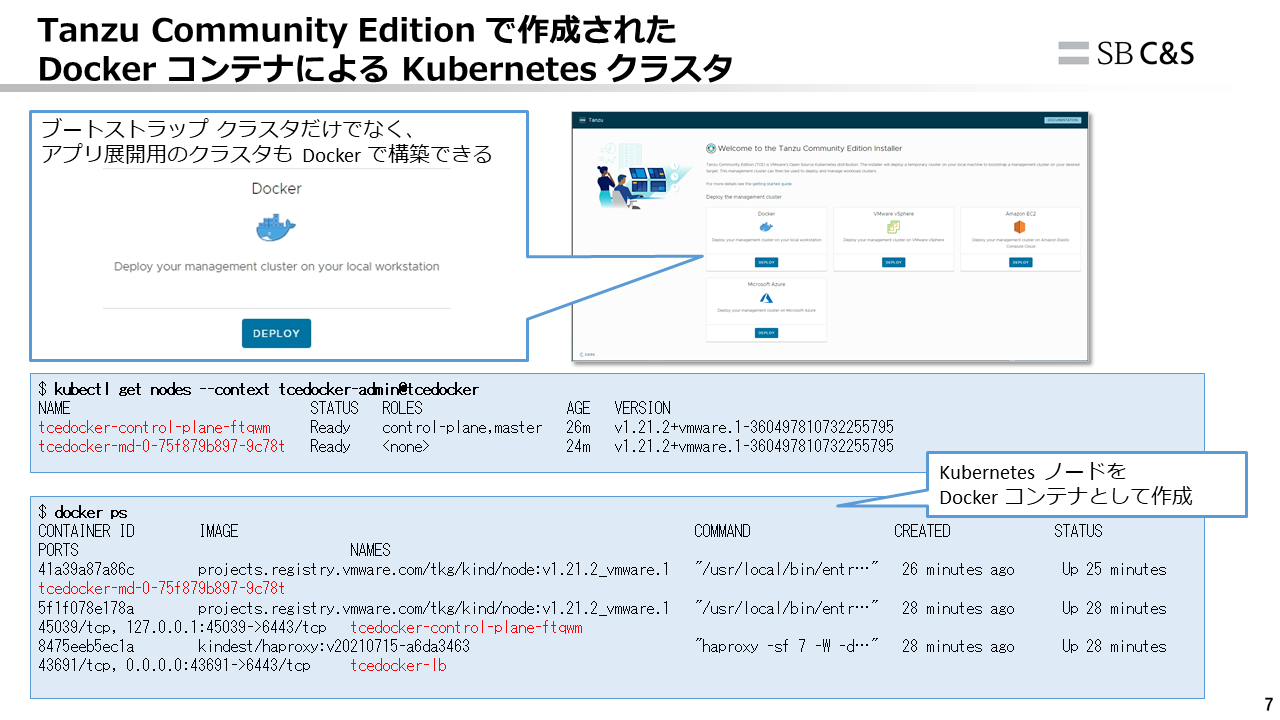Screen dimensions: 1280x720
Task: Click the VMware logo in Tanzu header
Action: click(580, 120)
